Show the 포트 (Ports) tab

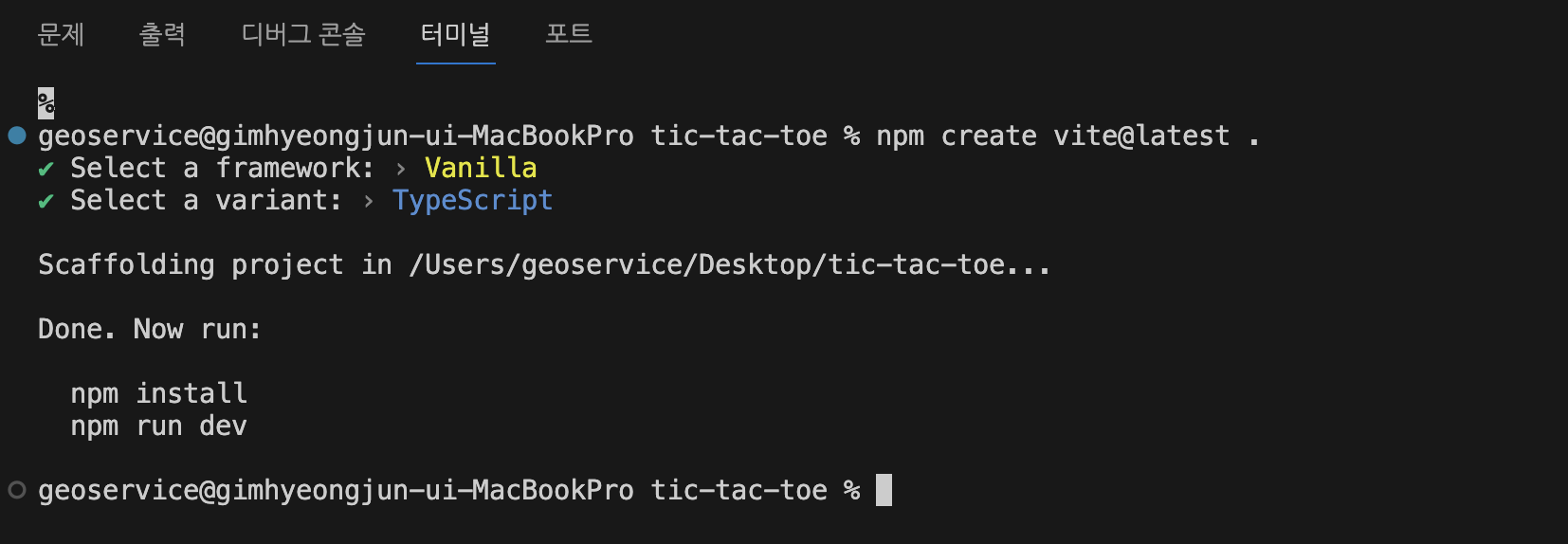pos(569,35)
